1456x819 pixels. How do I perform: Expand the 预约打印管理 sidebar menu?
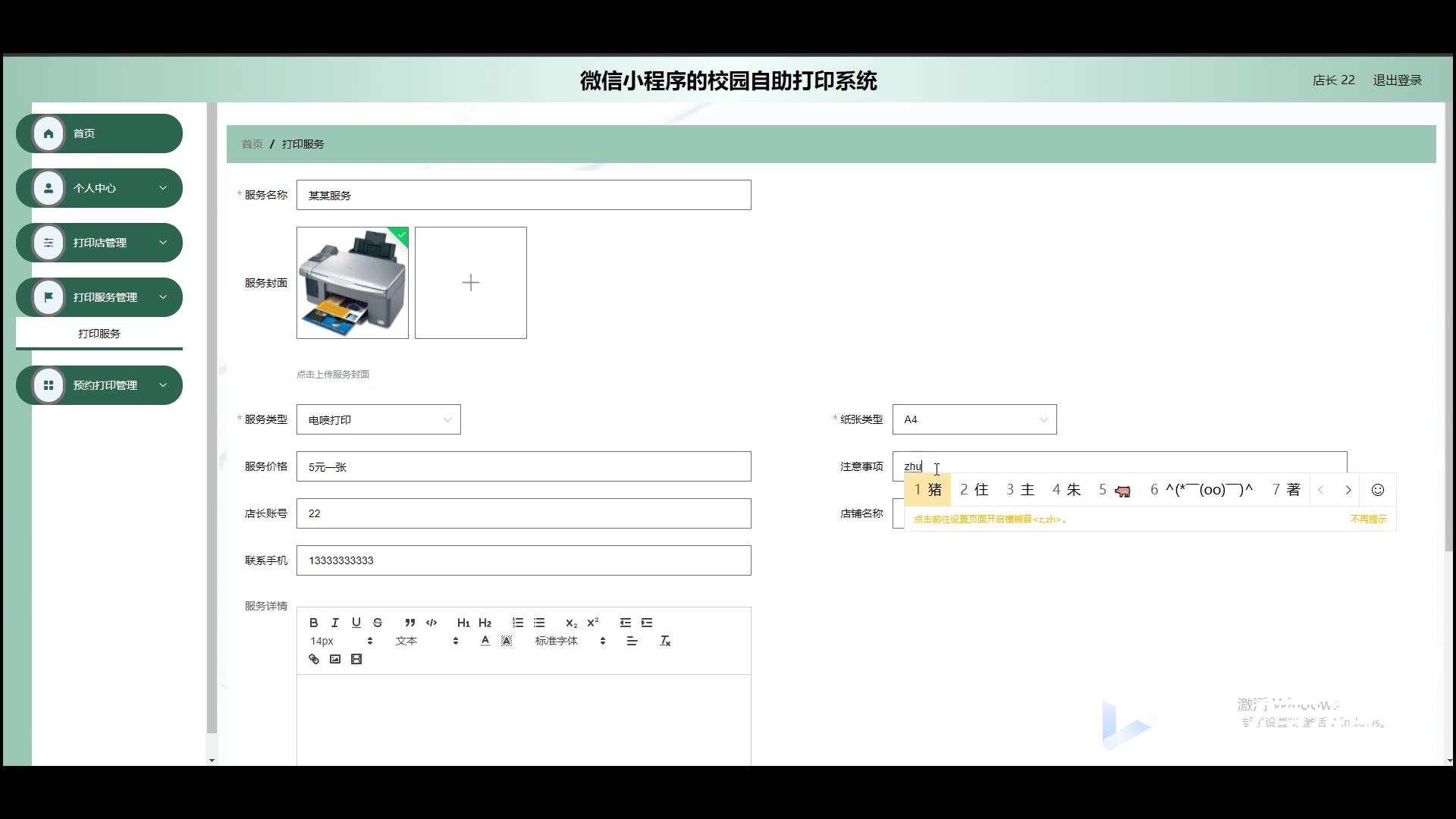pos(99,385)
